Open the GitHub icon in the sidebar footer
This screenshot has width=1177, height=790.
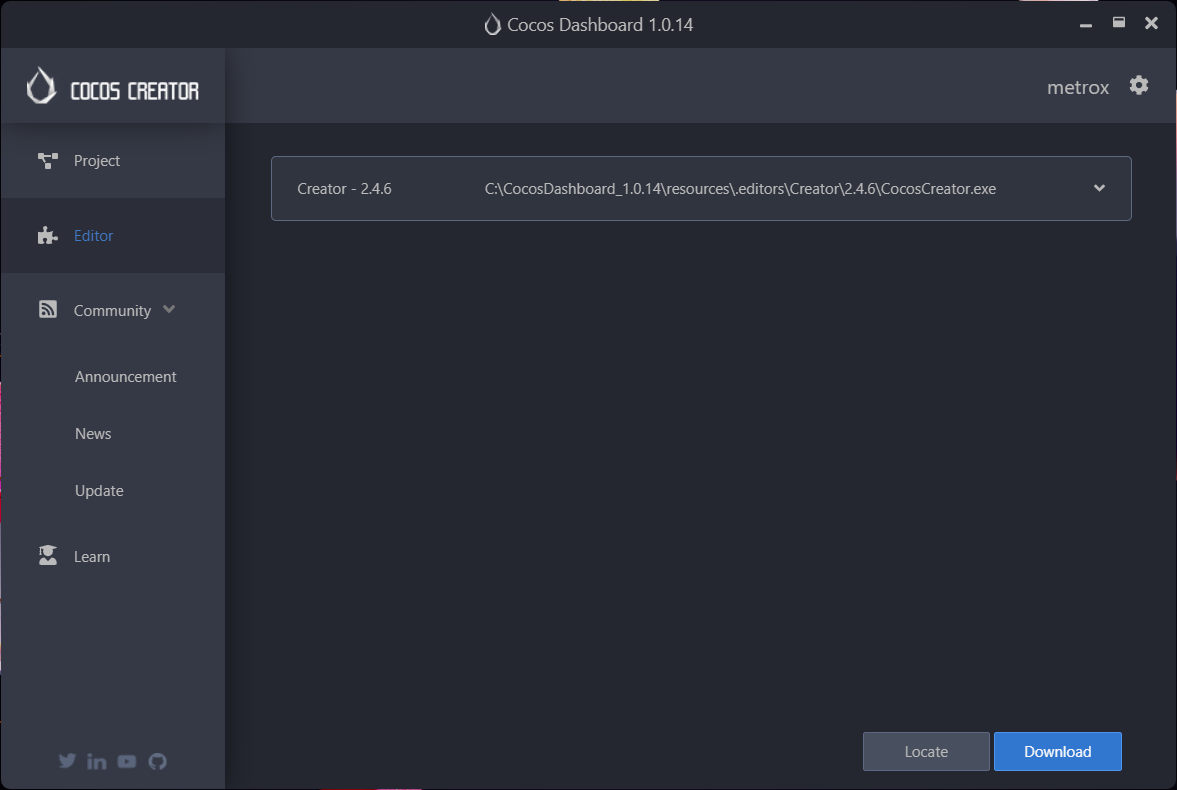[x=157, y=761]
